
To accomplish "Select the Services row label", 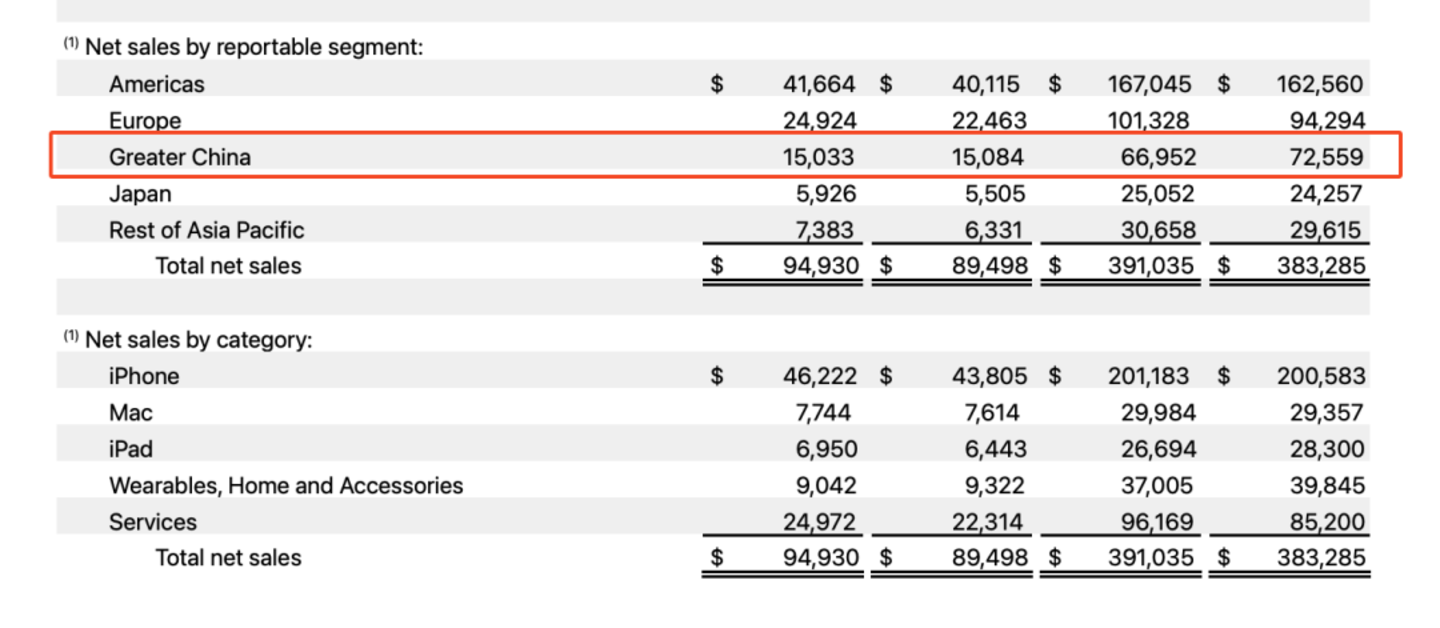I will [153, 522].
